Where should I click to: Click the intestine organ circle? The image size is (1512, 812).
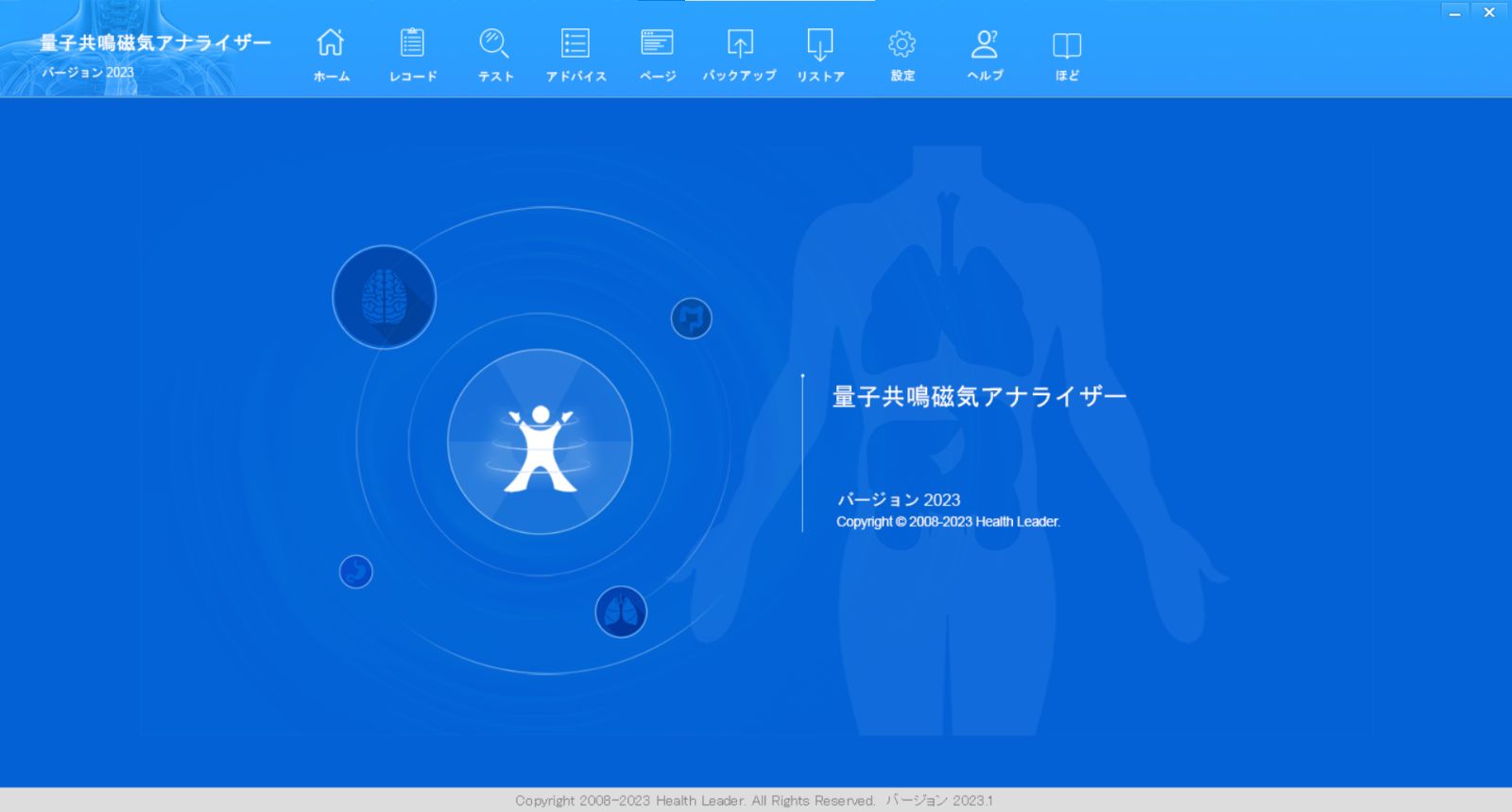tap(691, 318)
